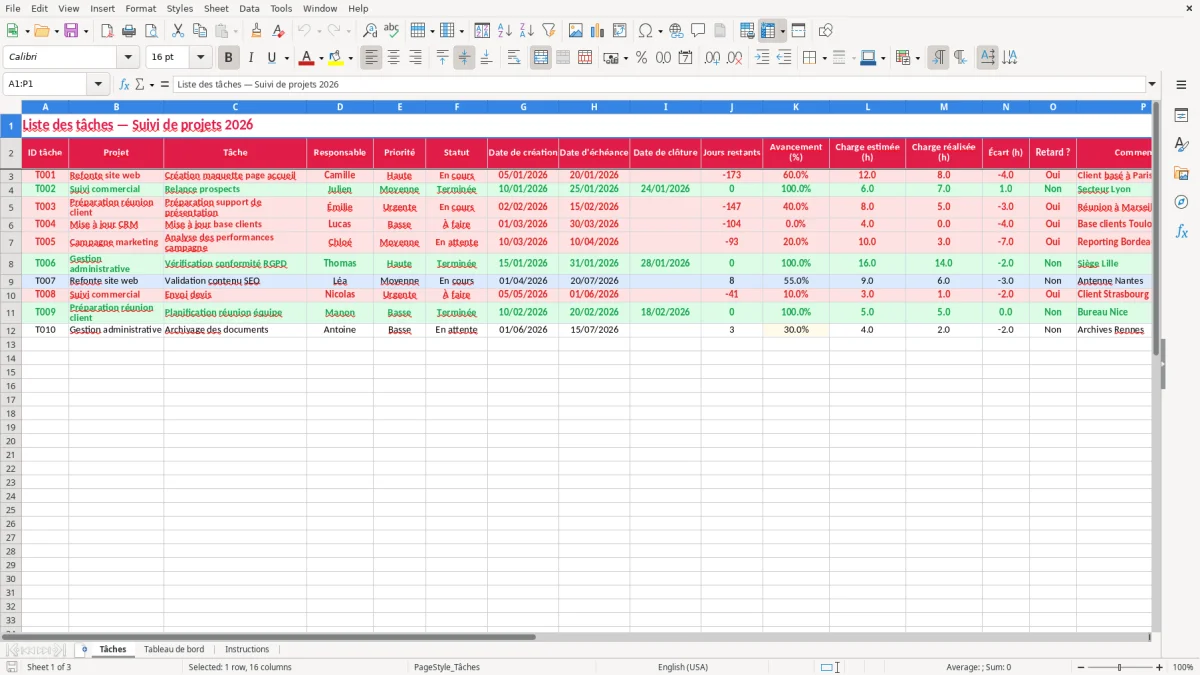Insert an image
Viewport: 1200px width, 675px height.
576,31
